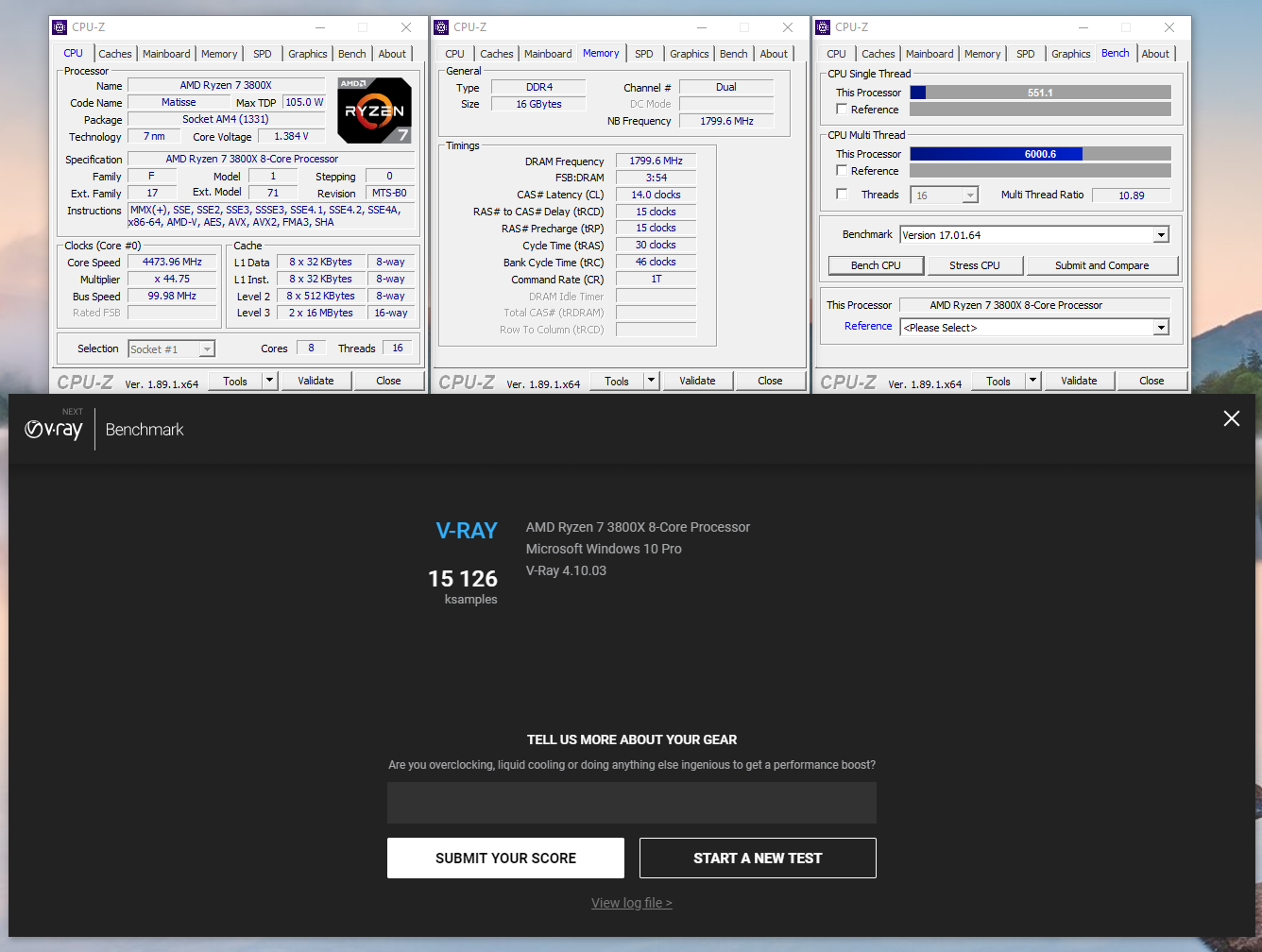Viewport: 1262px width, 952px height.
Task: Click the gear description text field
Action: 632,803
